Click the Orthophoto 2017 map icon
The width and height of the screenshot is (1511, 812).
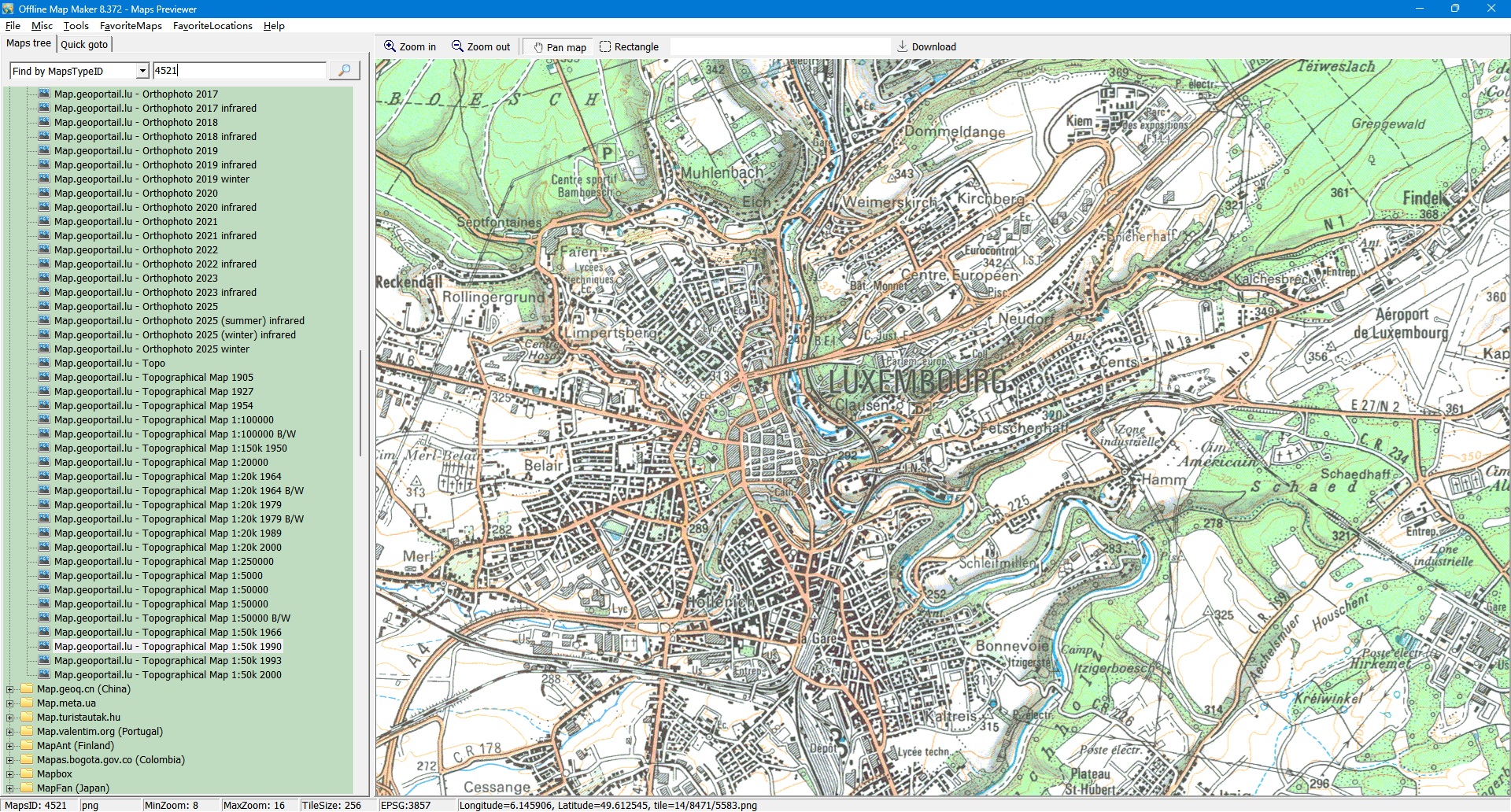tap(45, 94)
